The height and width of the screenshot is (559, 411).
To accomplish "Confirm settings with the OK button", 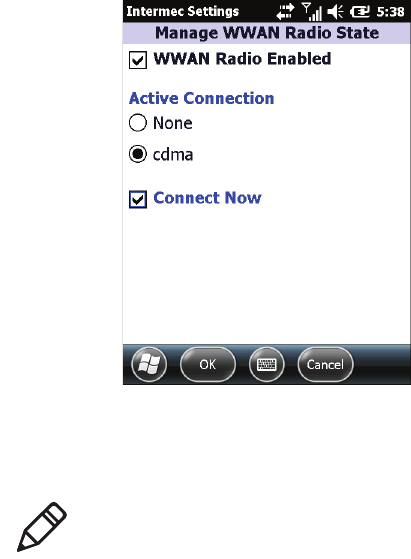I will 208,364.
